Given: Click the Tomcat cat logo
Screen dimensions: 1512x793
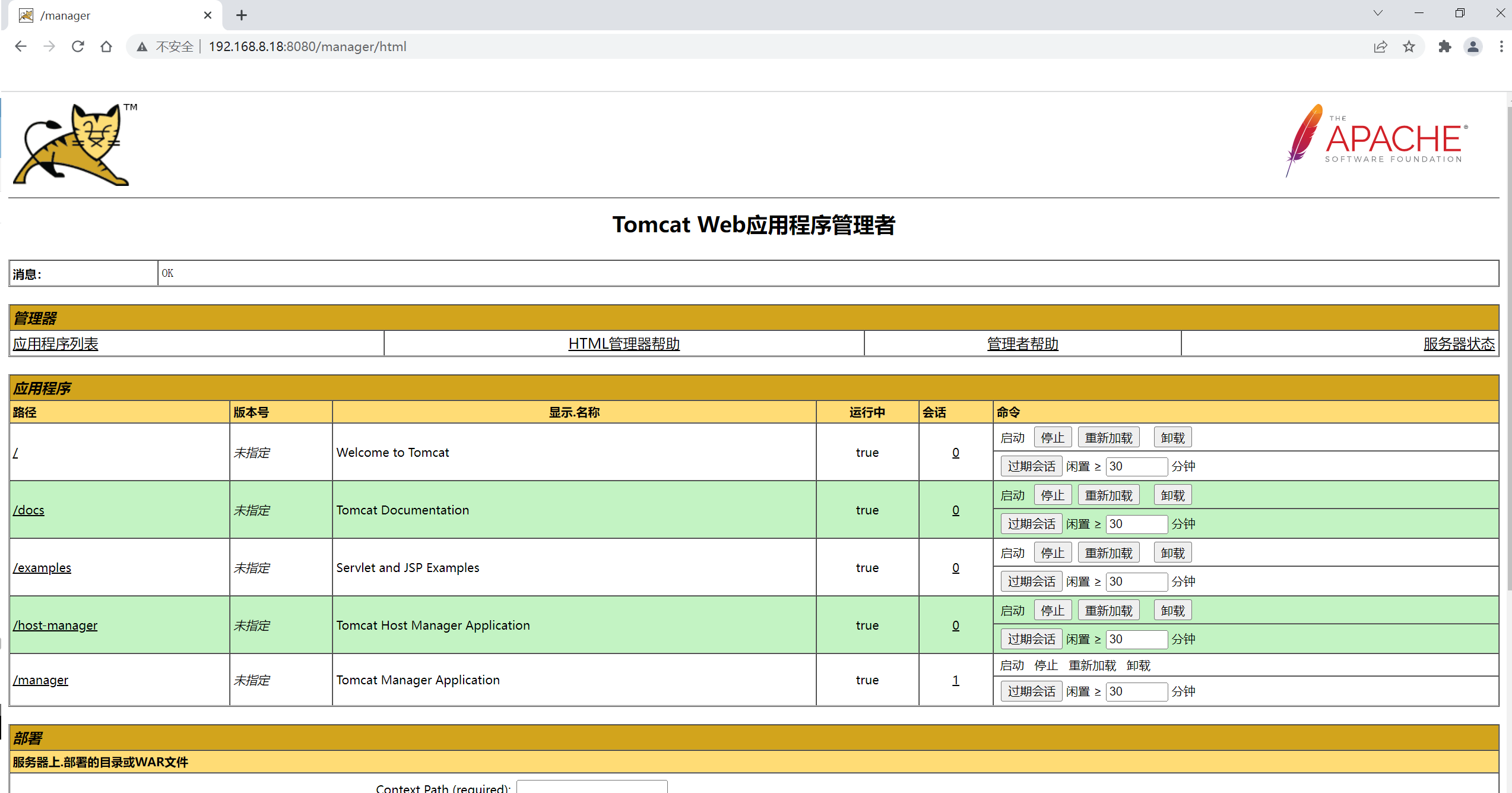Looking at the screenshot, I should point(75,144).
